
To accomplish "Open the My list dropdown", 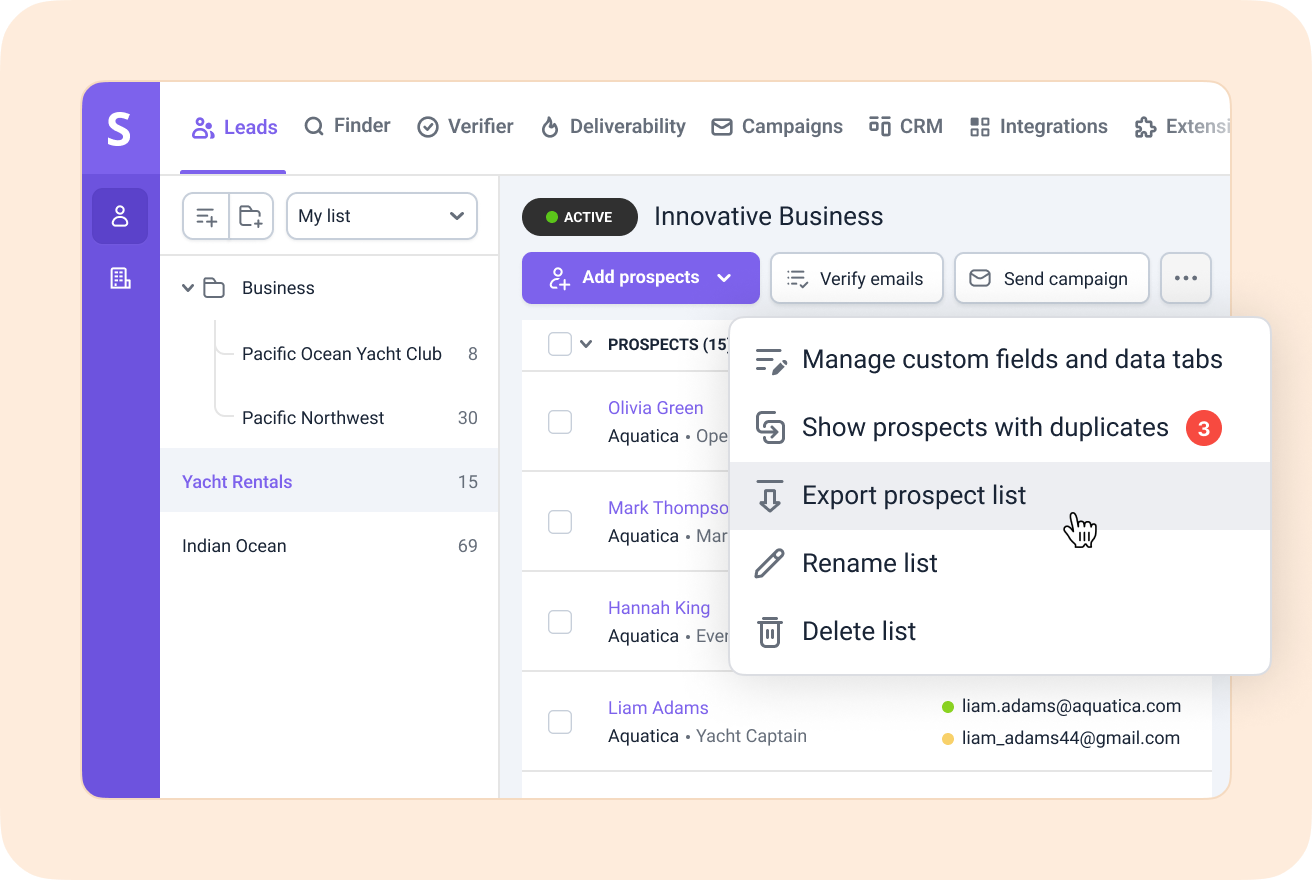I will 381,215.
